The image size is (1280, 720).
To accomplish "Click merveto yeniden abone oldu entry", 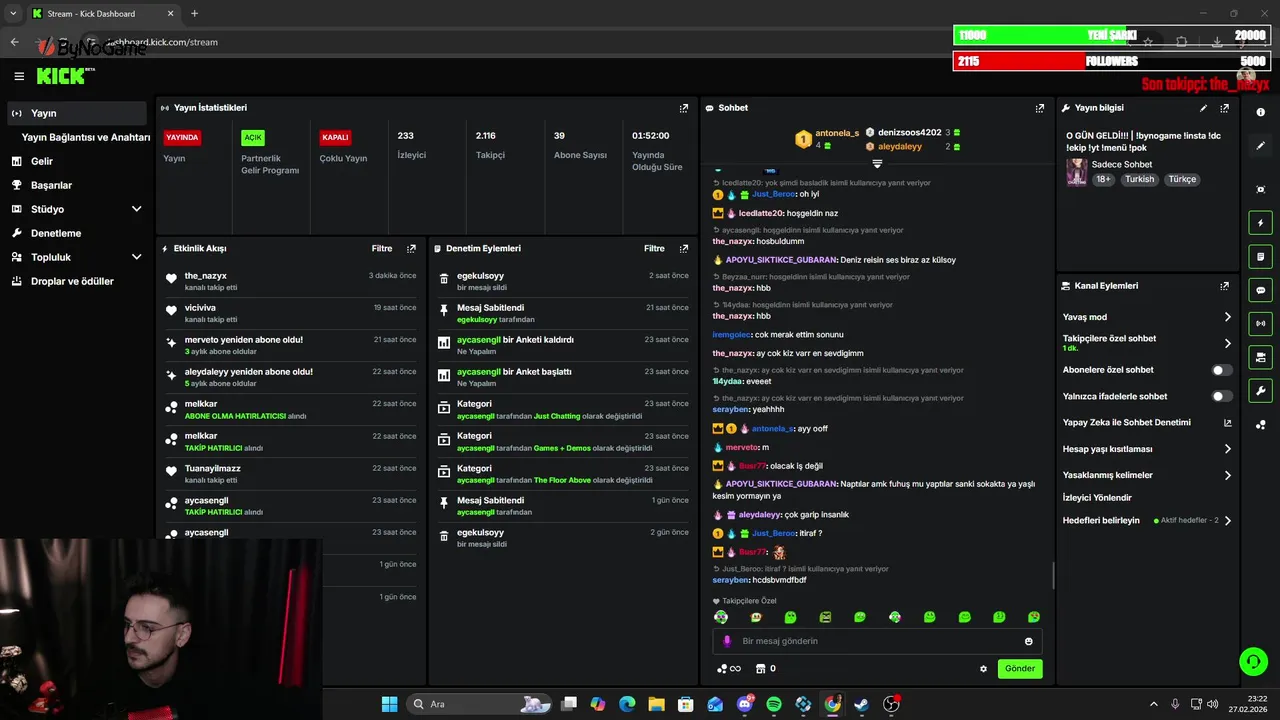I will (290, 345).
